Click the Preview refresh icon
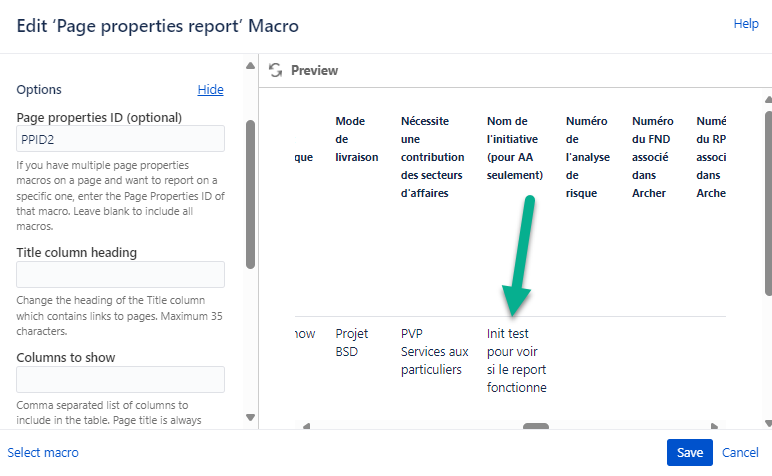The height and width of the screenshot is (476, 772). tap(276, 70)
